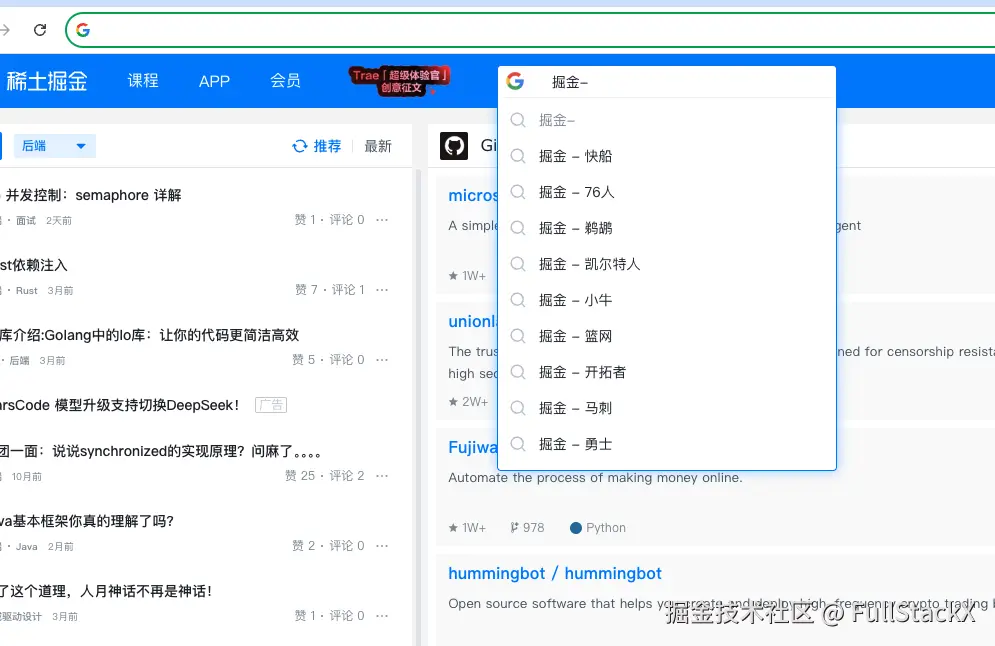Open more options on the semaphore article
Viewport: 995px width, 646px height.
381,219
